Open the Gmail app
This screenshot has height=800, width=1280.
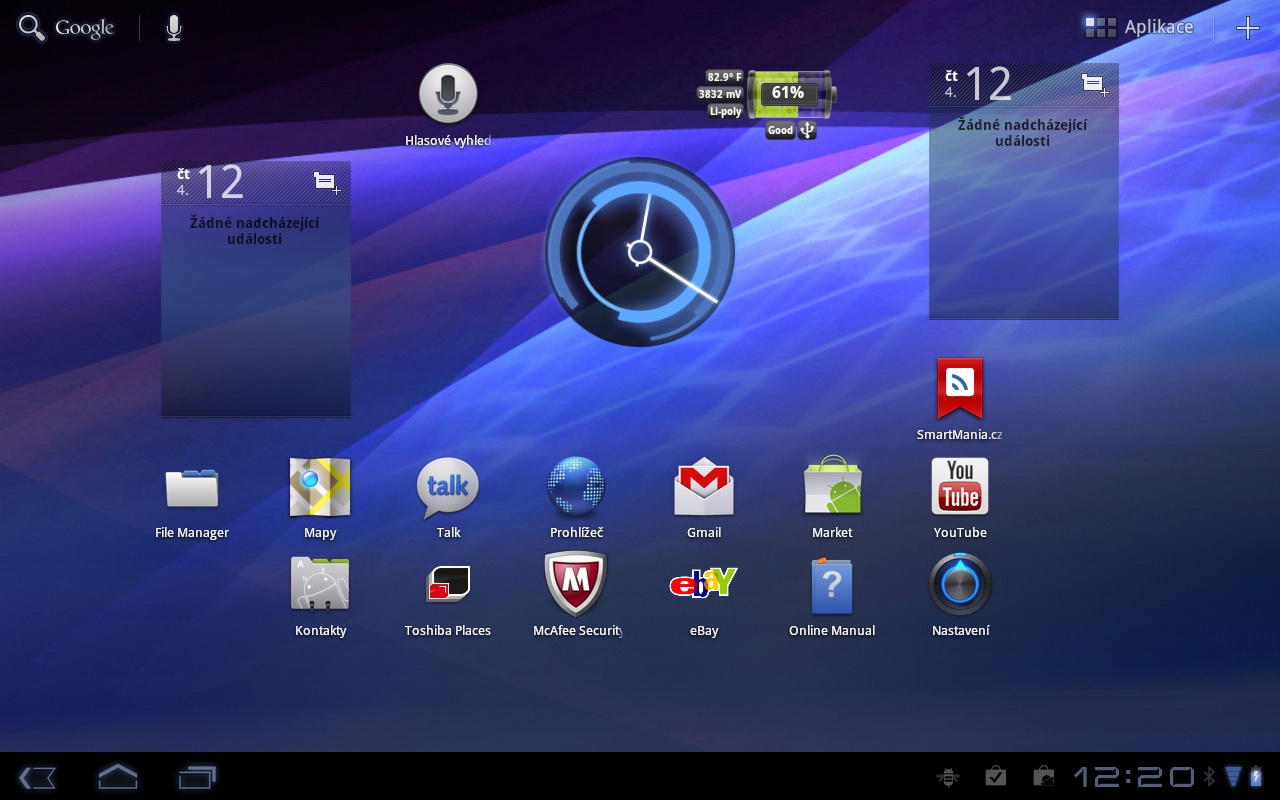[704, 499]
